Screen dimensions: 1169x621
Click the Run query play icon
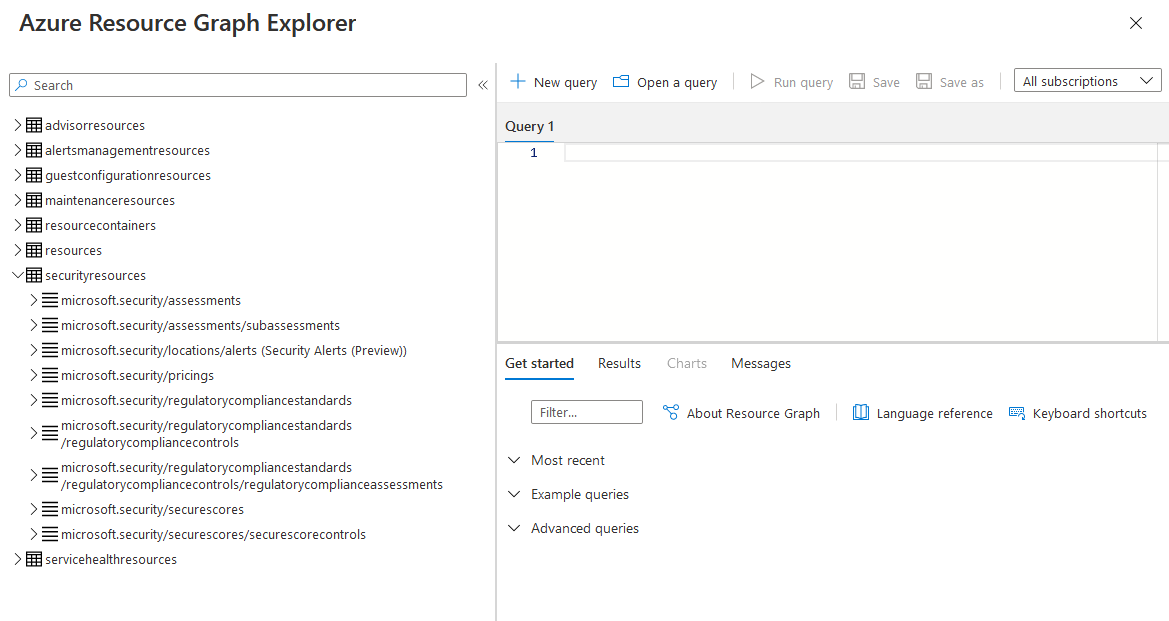click(x=758, y=81)
